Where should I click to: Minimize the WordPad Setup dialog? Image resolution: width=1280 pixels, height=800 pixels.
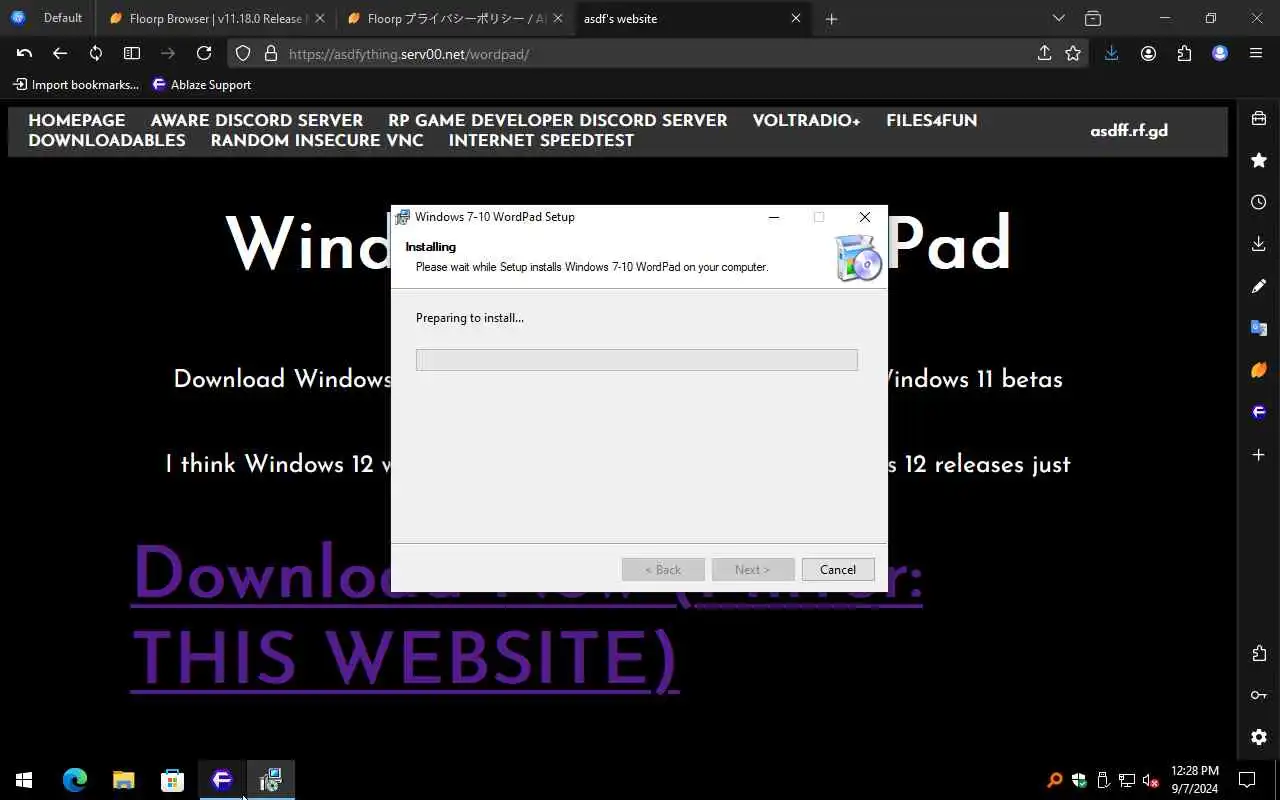coord(774,217)
